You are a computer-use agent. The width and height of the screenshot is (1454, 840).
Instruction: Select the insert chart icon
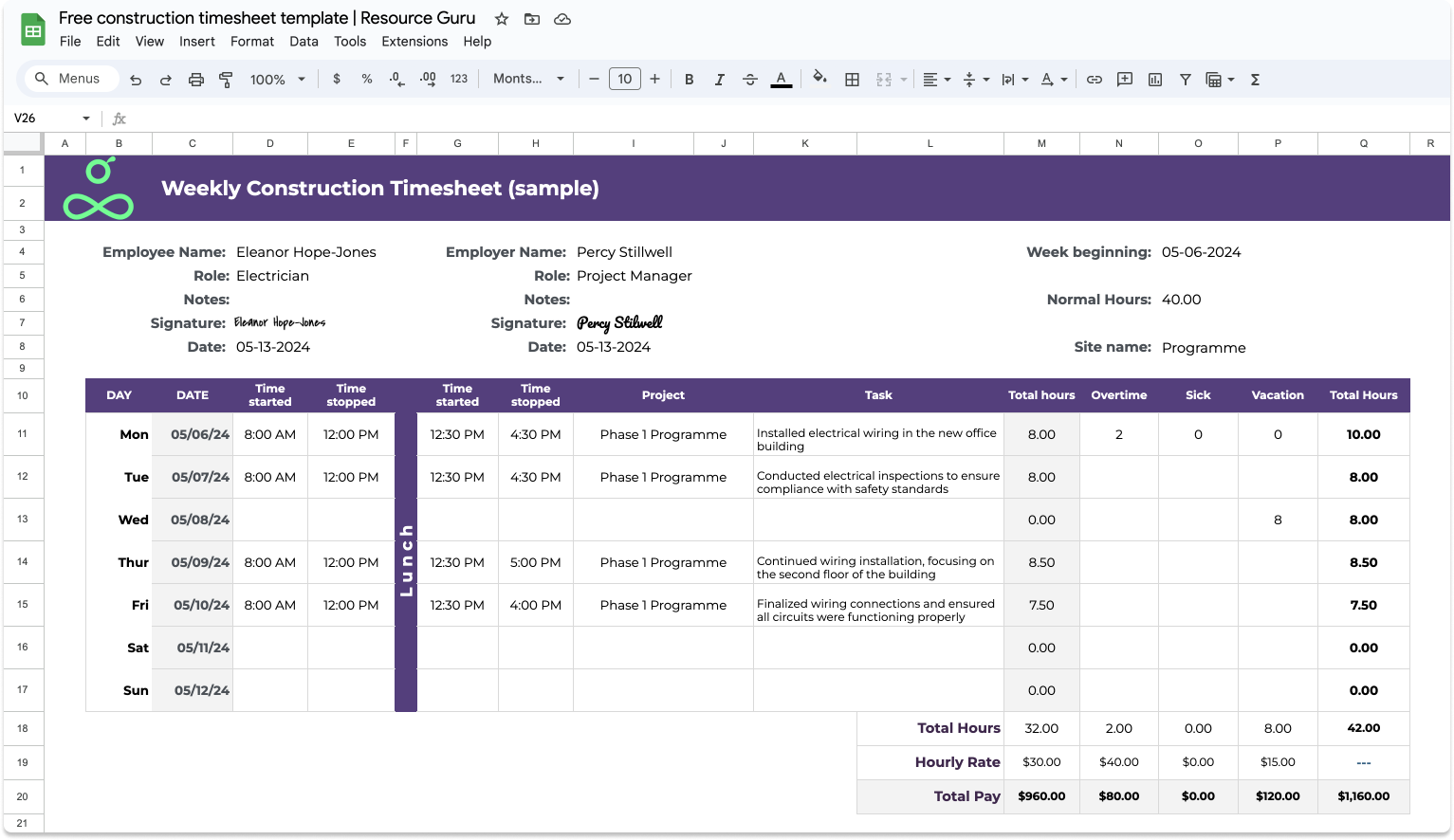(x=1154, y=79)
